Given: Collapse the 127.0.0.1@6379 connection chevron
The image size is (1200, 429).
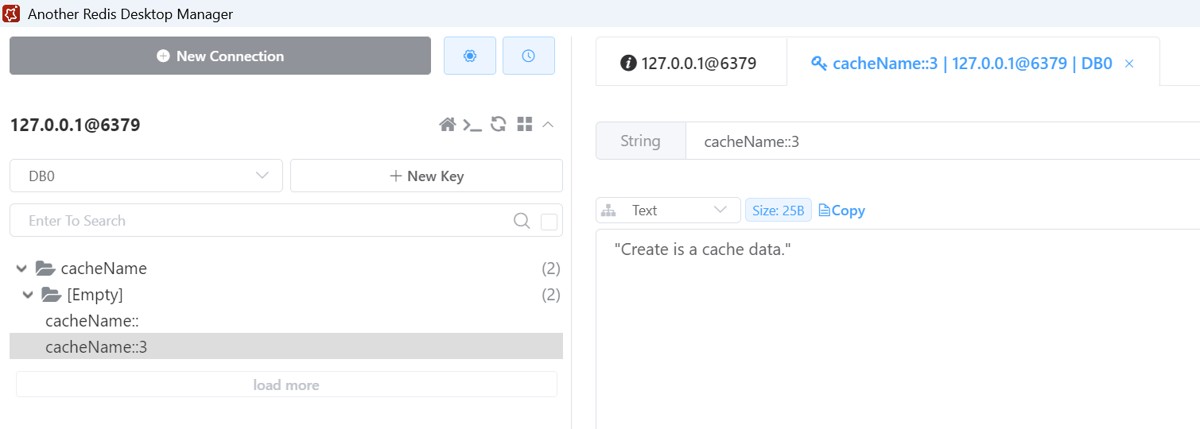Looking at the screenshot, I should [548, 125].
